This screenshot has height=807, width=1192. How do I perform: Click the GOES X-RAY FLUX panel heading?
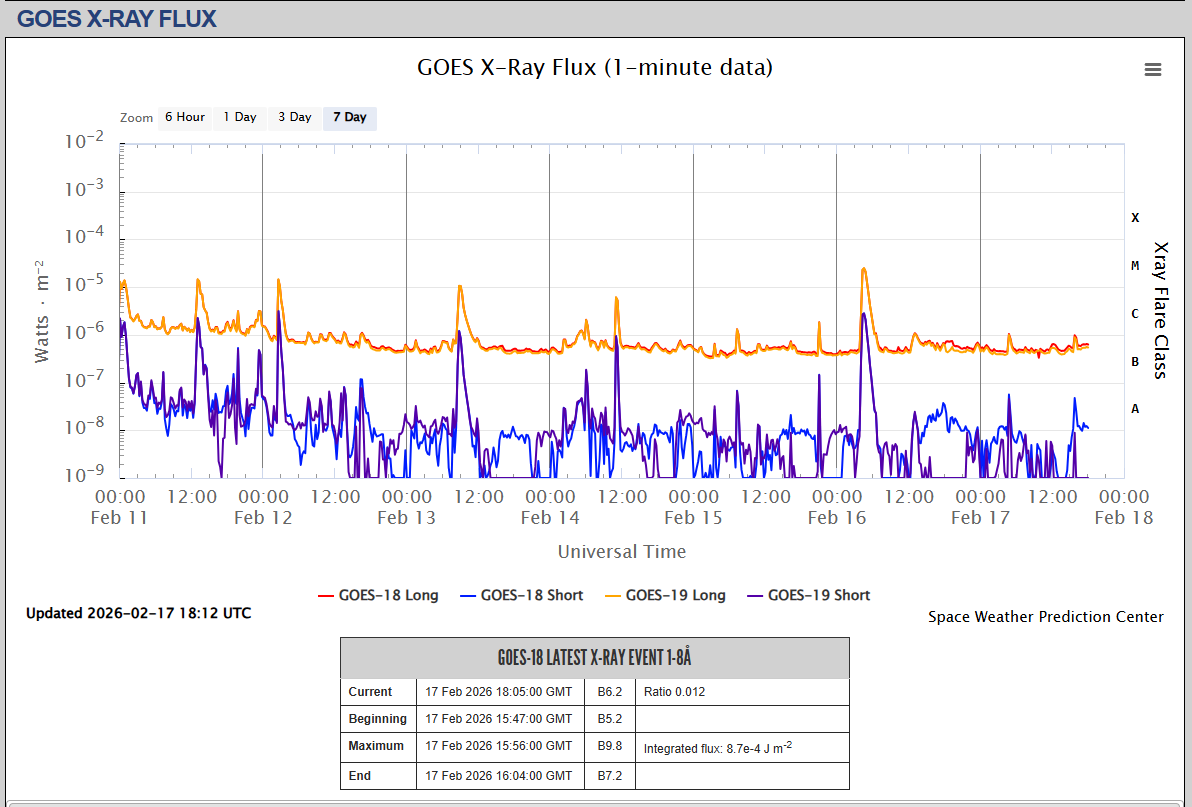[x=117, y=18]
